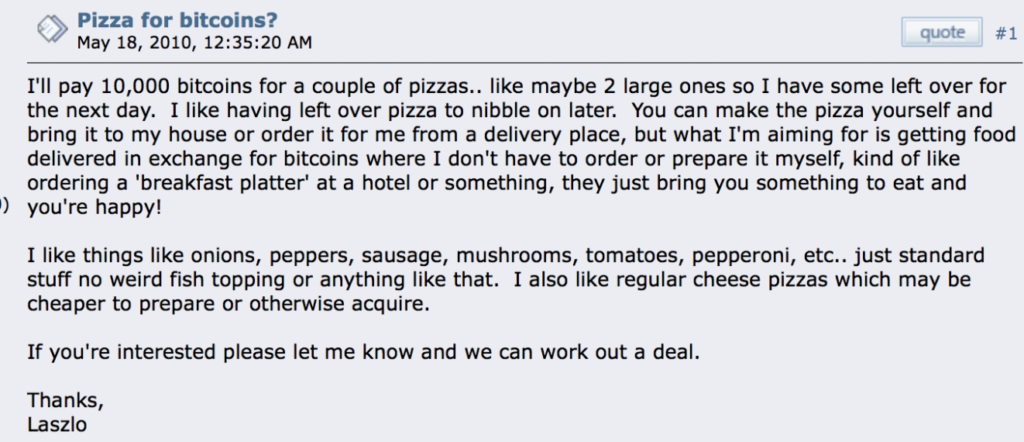This screenshot has width=1024, height=442.
Task: Click the May 18, 2010 post timestamp
Action: 194,43
